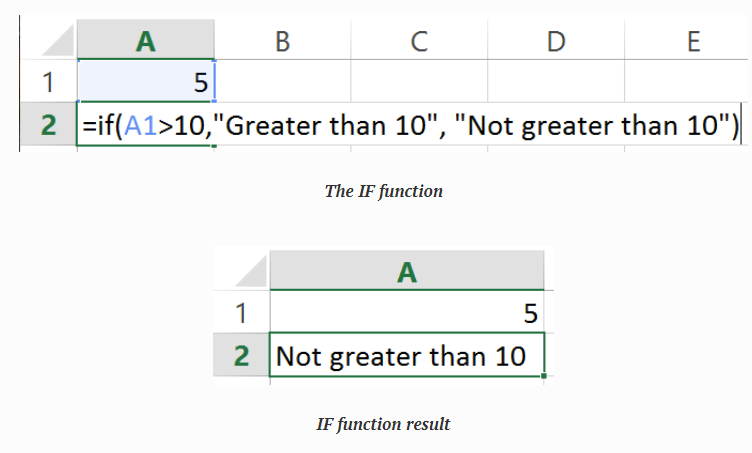Screen dimensions: 752x453
Task: Click row 2 header beside "Not greater than 10"
Action: coord(240,355)
